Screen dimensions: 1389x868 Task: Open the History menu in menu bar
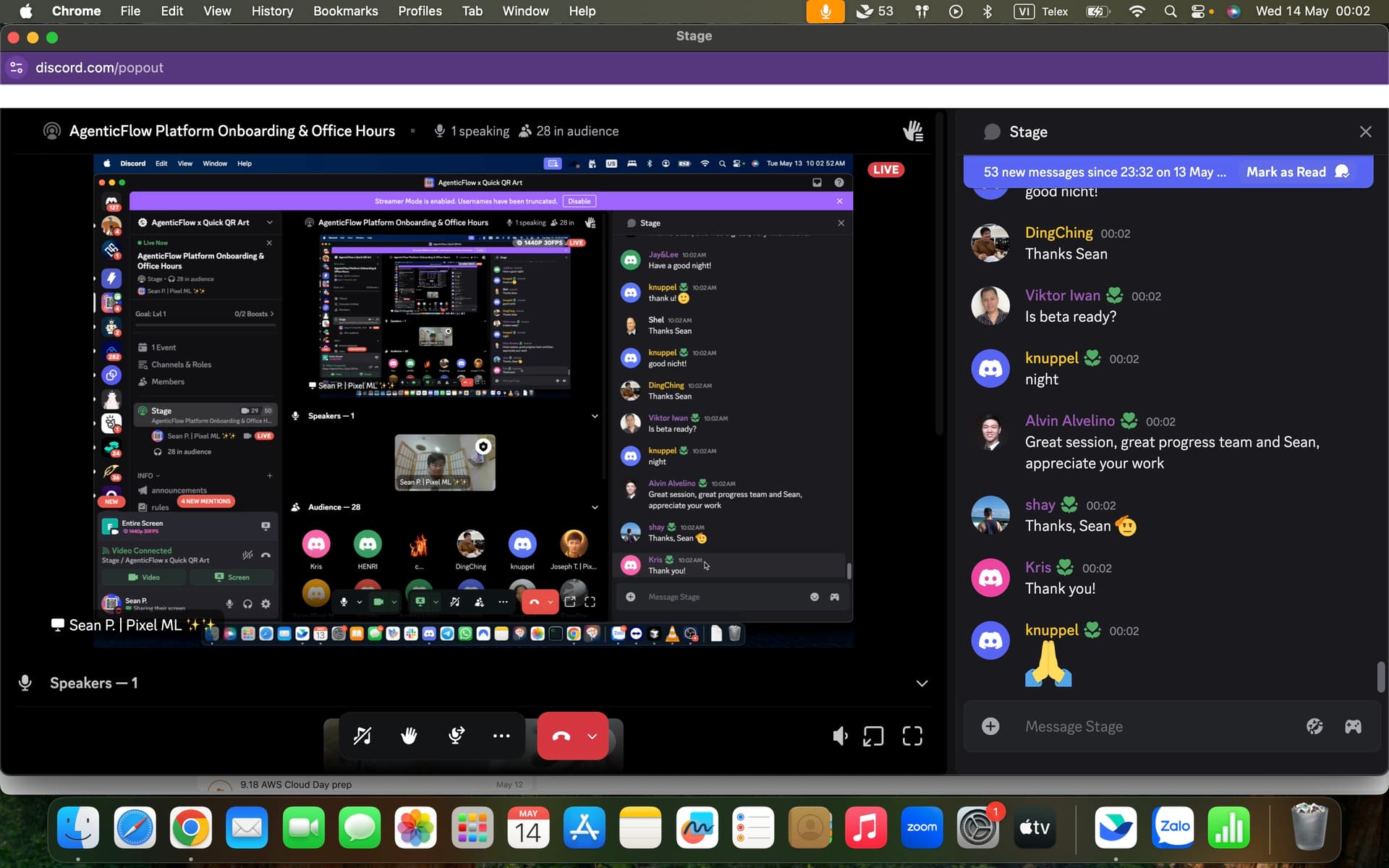[272, 11]
